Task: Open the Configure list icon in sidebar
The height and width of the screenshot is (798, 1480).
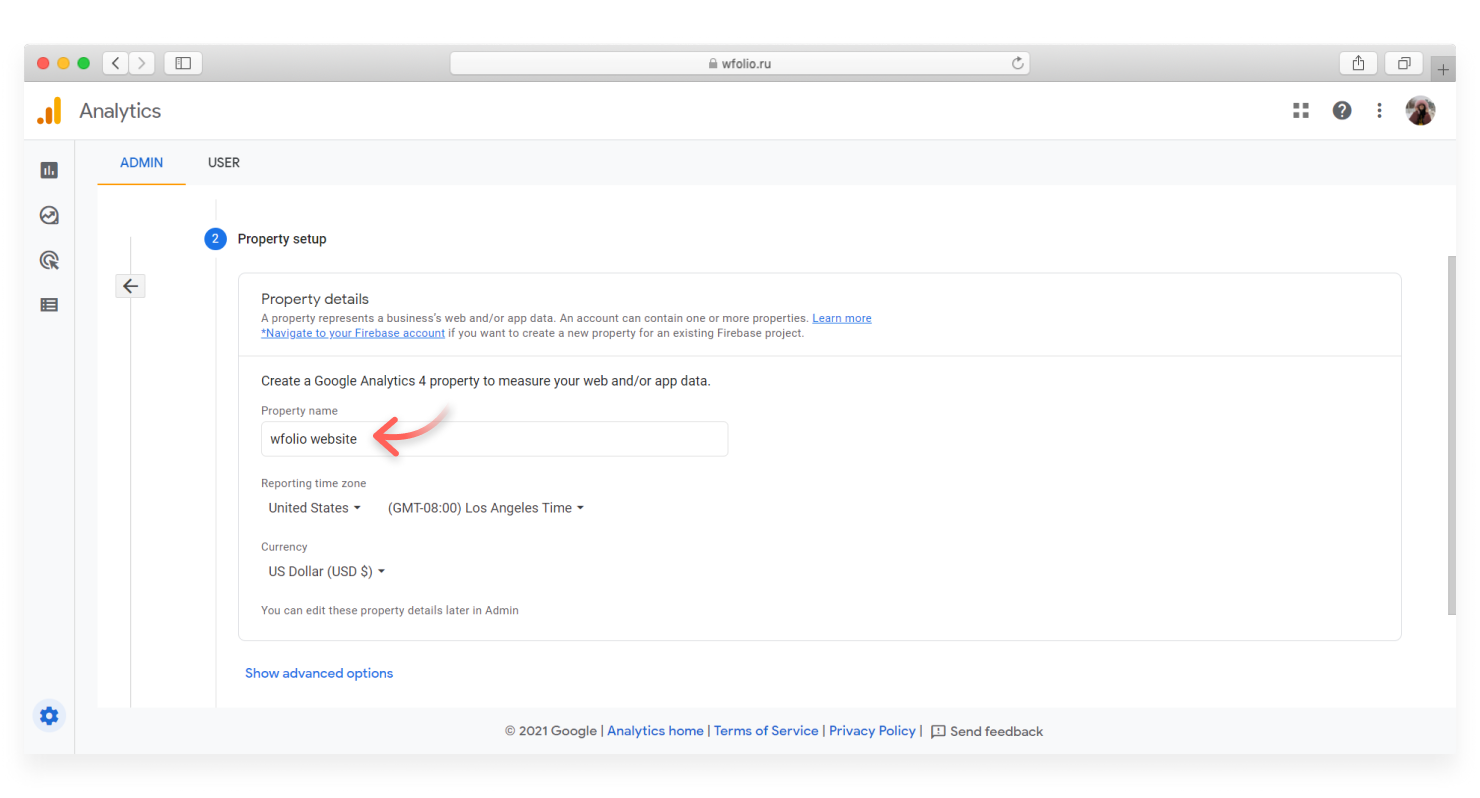Action: click(x=49, y=305)
